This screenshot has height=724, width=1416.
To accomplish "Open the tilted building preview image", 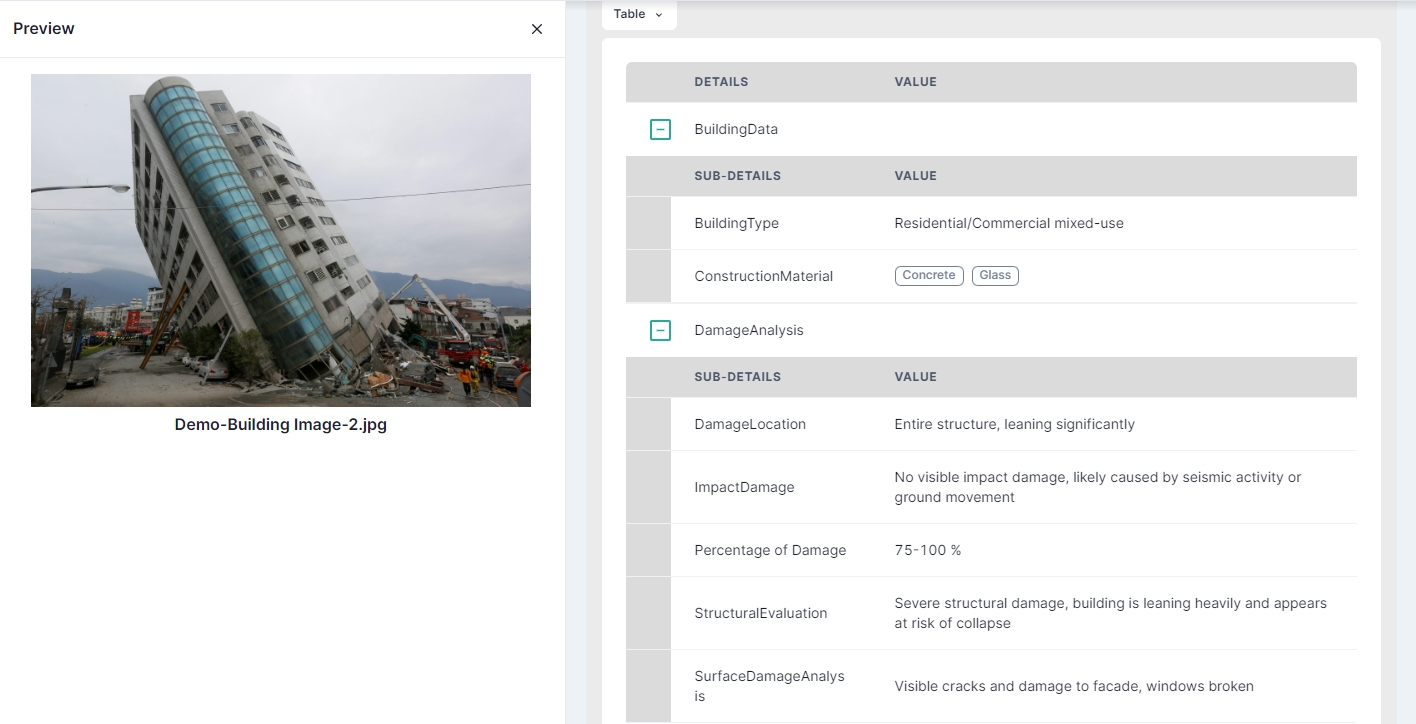I will click(x=281, y=240).
